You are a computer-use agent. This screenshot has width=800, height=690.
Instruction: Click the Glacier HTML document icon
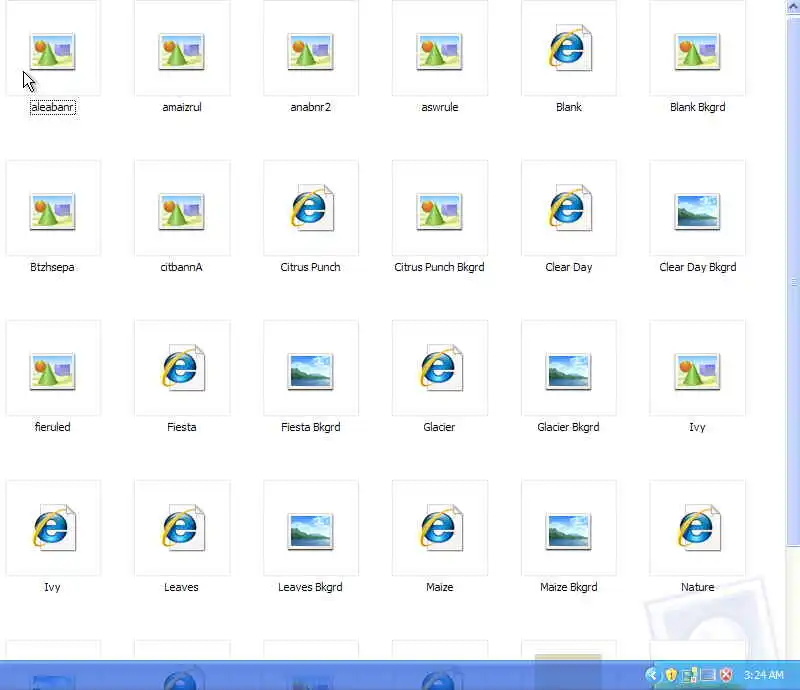click(440, 367)
